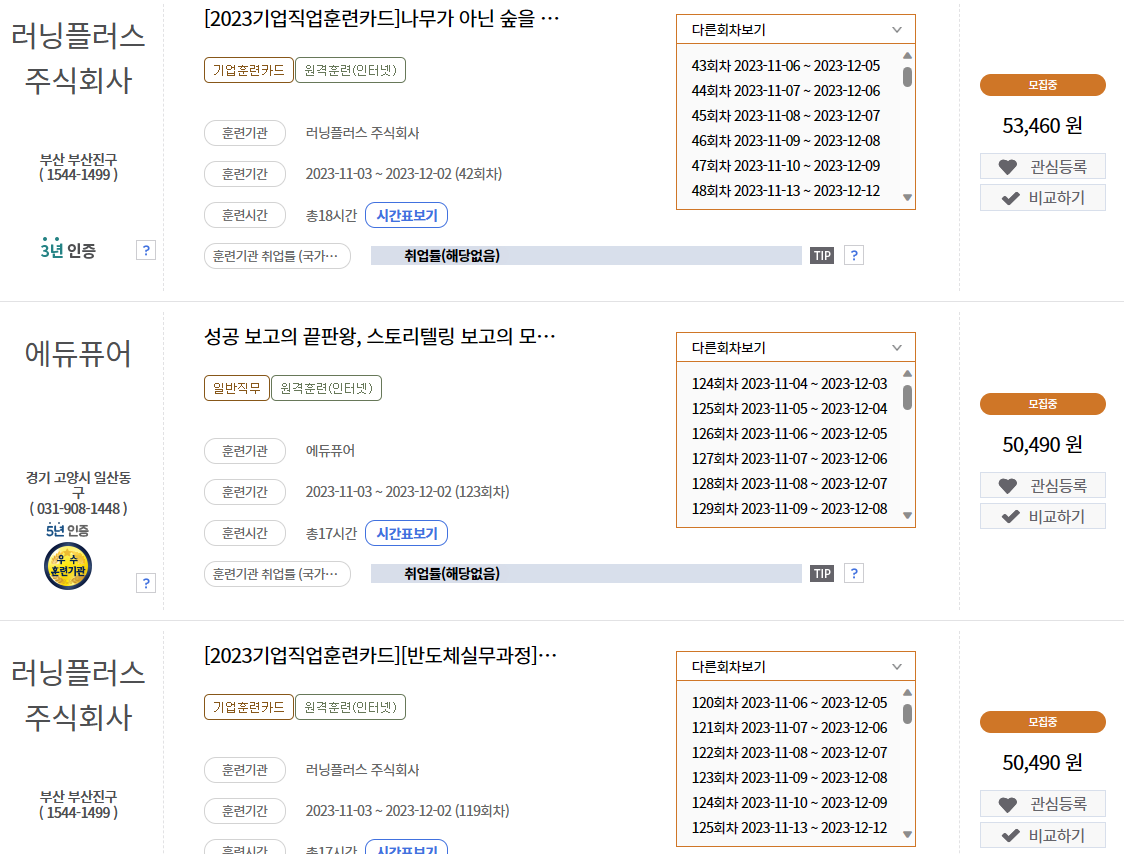Open the 다른회차보기 dropdown for the first course

tap(795, 29)
